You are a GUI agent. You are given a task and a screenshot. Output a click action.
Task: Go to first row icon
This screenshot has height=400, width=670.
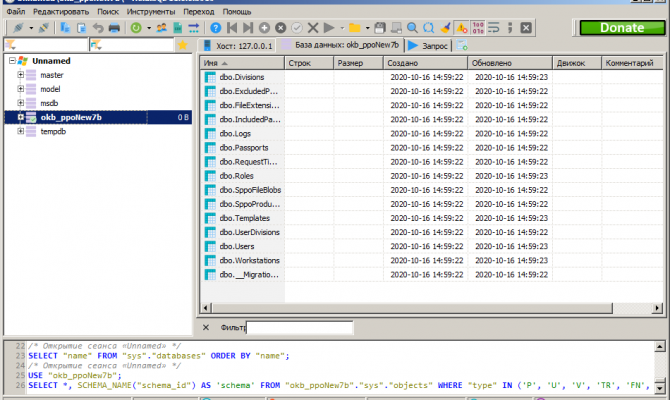(x=232, y=28)
